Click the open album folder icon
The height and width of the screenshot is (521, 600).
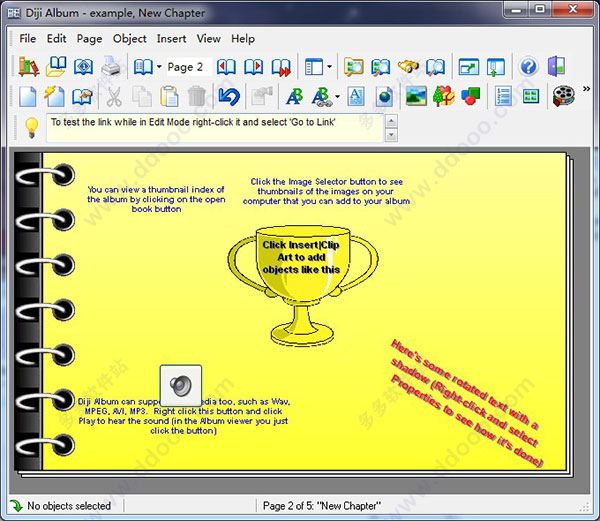tap(56, 67)
